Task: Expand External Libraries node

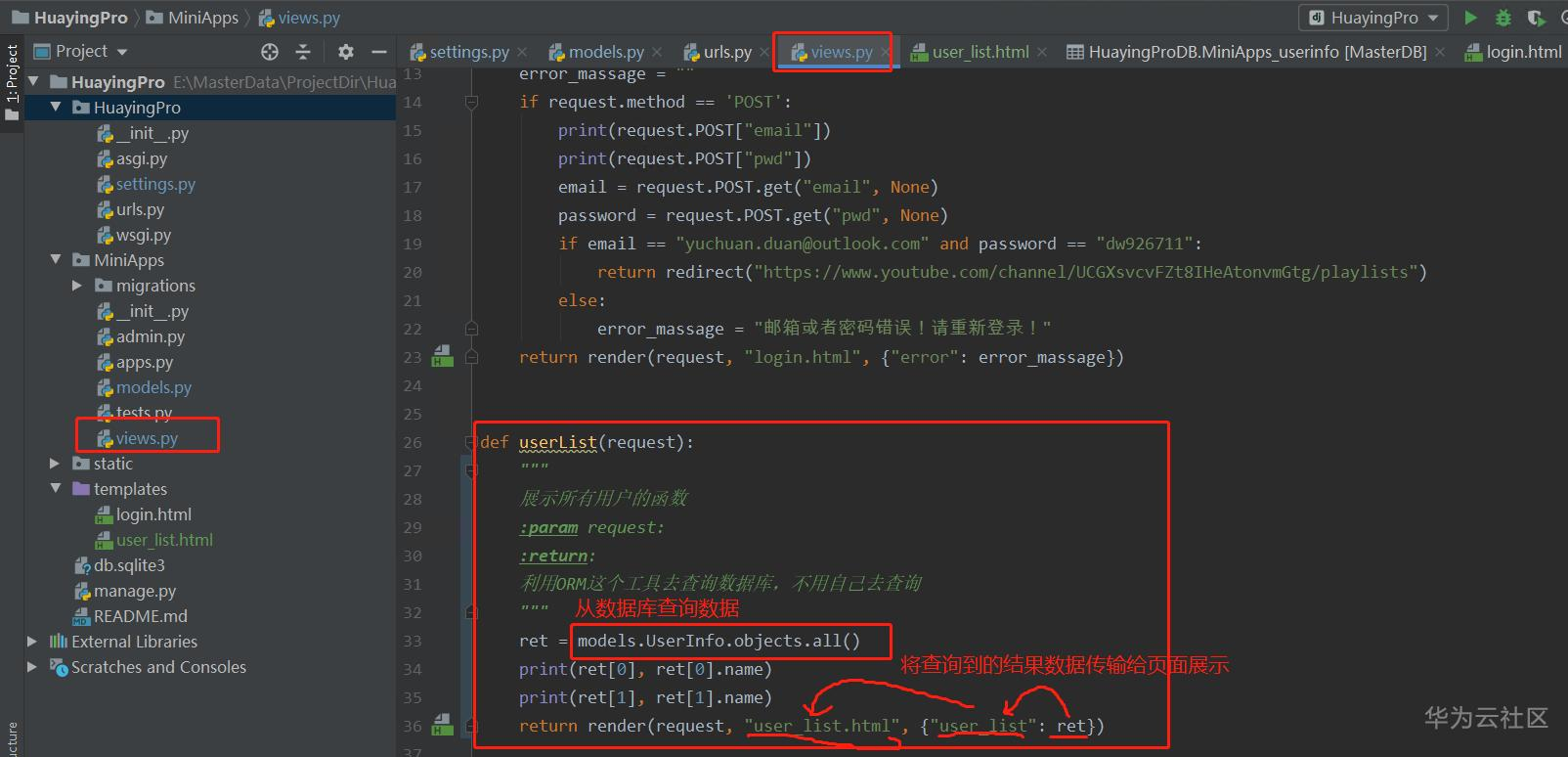Action: [x=32, y=641]
